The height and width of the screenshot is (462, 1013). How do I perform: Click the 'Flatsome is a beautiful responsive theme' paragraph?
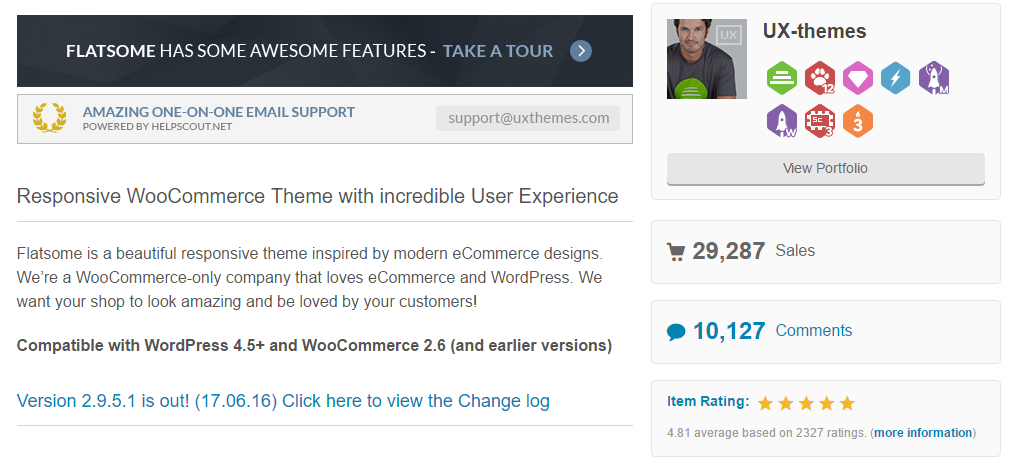point(309,277)
